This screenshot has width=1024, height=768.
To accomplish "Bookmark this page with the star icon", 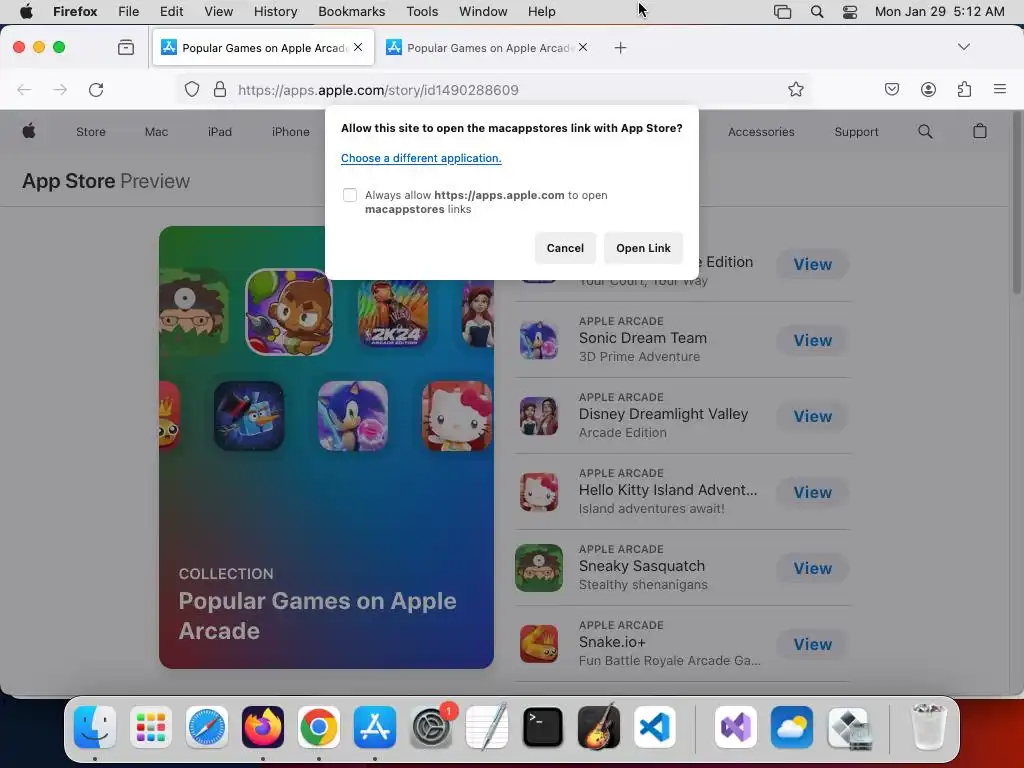I will tap(795, 89).
